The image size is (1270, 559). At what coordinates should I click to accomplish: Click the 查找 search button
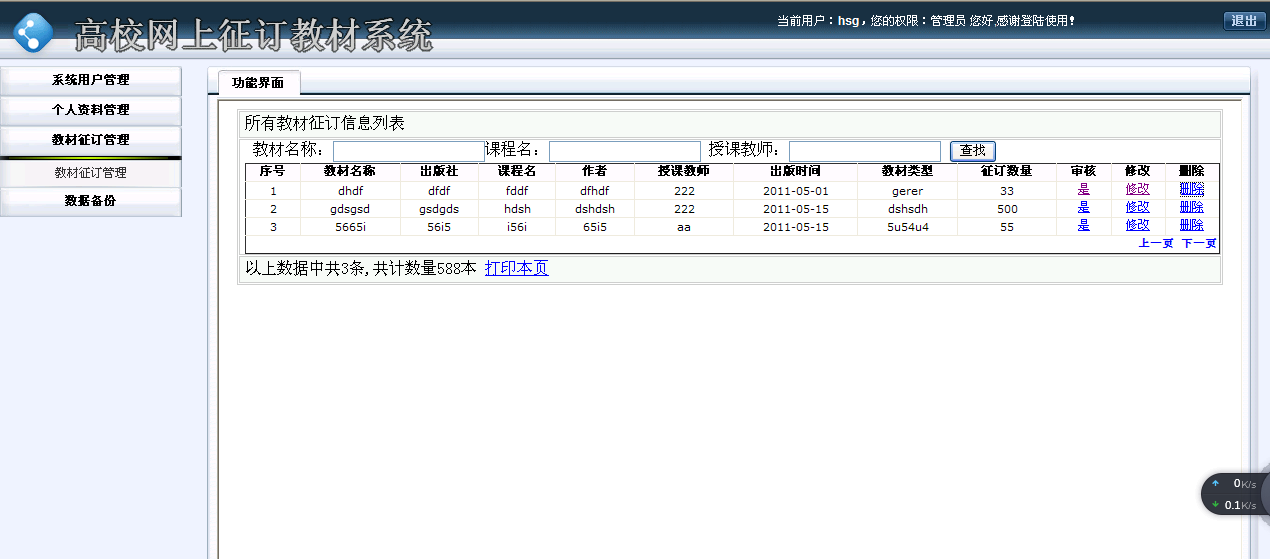[972, 151]
